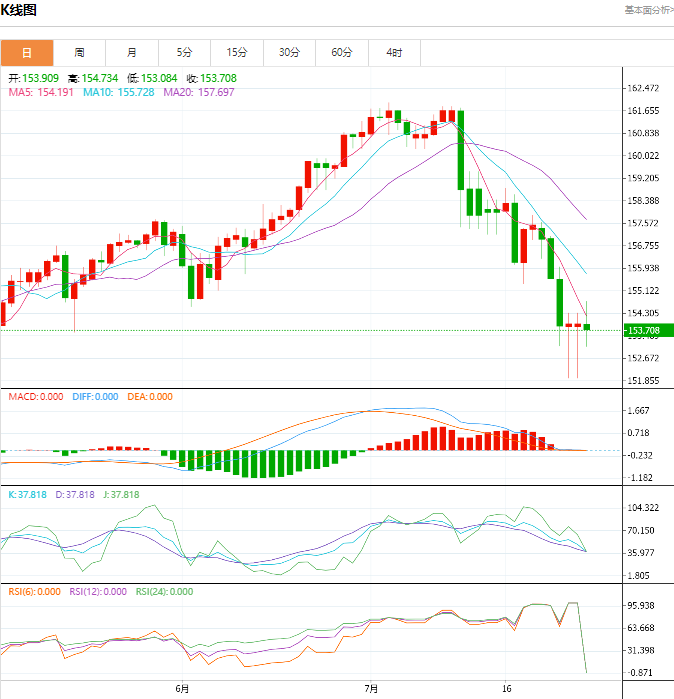Switch to the 周 weekly tab
This screenshot has width=674, height=699.
click(79, 53)
